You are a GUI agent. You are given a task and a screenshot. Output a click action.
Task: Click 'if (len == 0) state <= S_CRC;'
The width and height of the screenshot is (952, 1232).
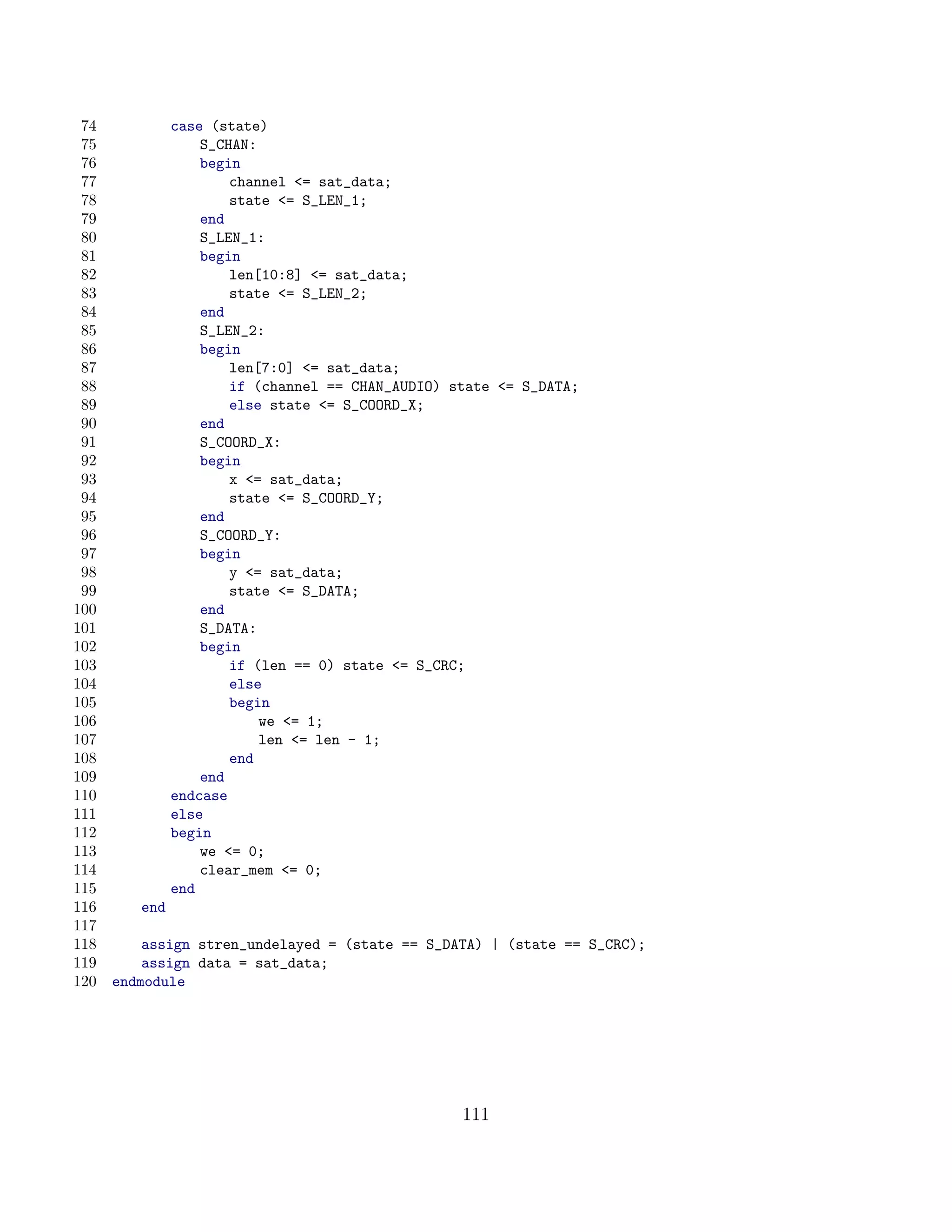pos(346,666)
